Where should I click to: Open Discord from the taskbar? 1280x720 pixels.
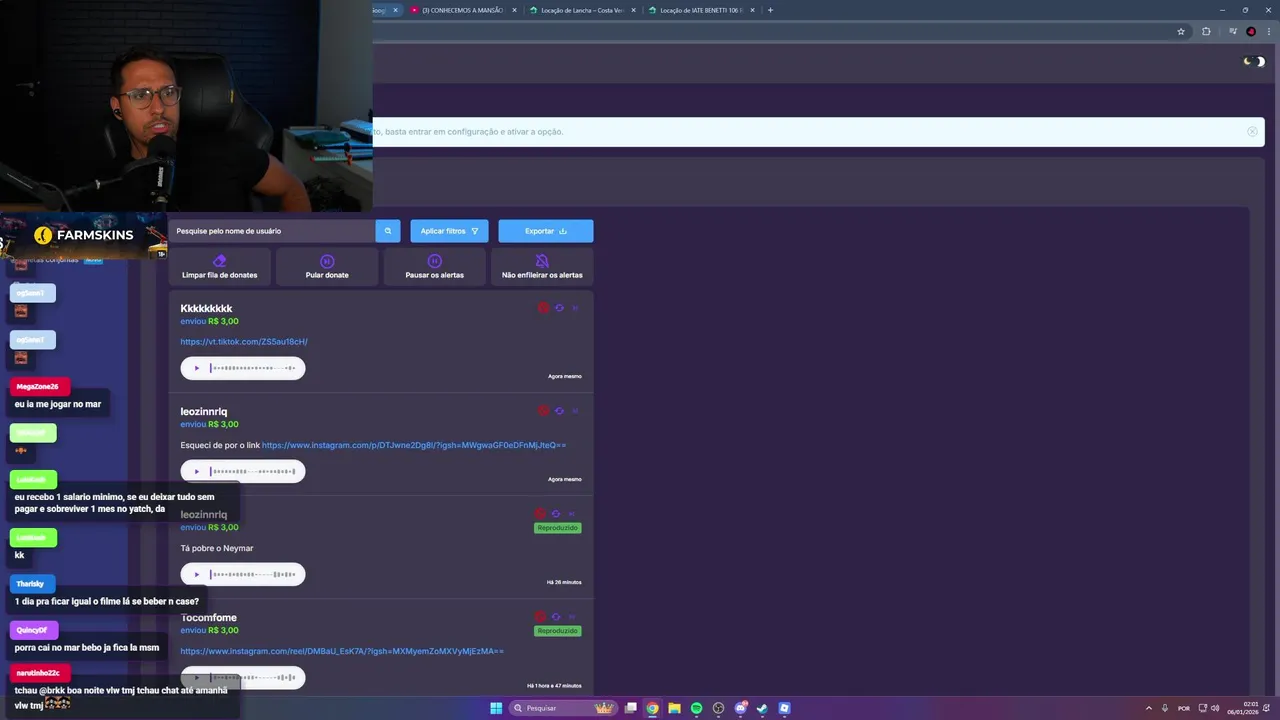[x=740, y=708]
